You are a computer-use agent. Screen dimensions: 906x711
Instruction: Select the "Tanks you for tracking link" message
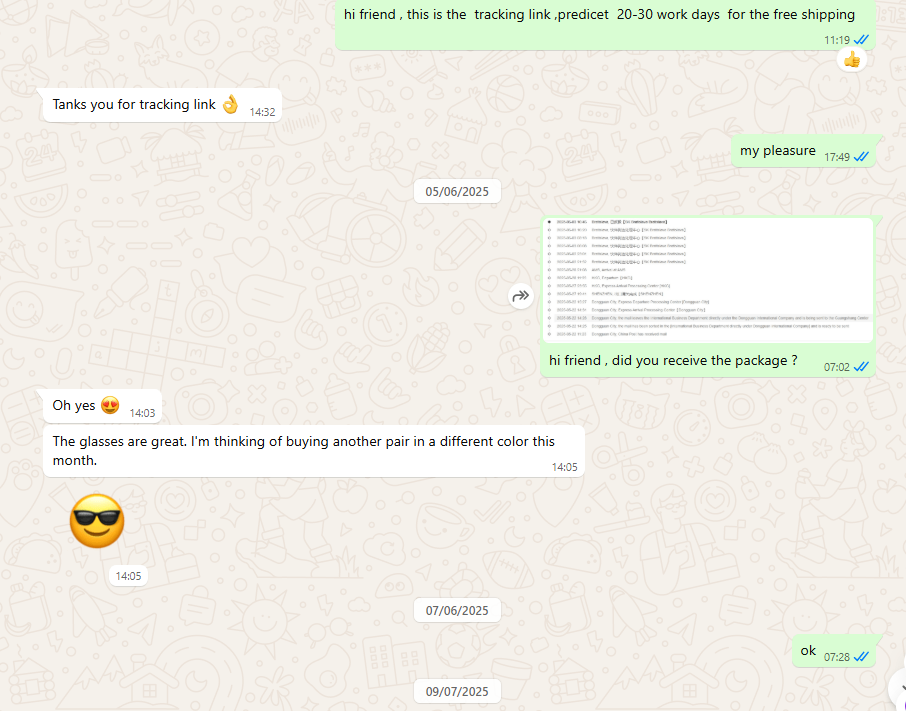[134, 105]
